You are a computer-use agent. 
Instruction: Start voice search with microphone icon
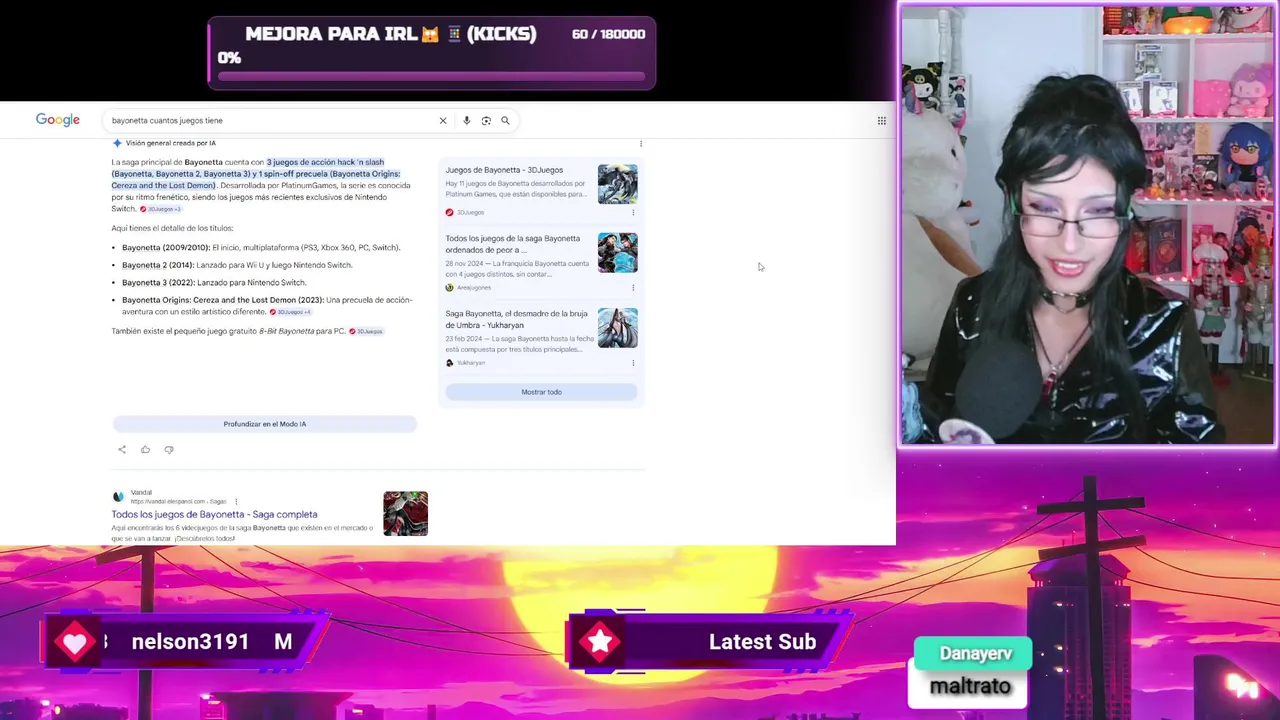pos(466,121)
